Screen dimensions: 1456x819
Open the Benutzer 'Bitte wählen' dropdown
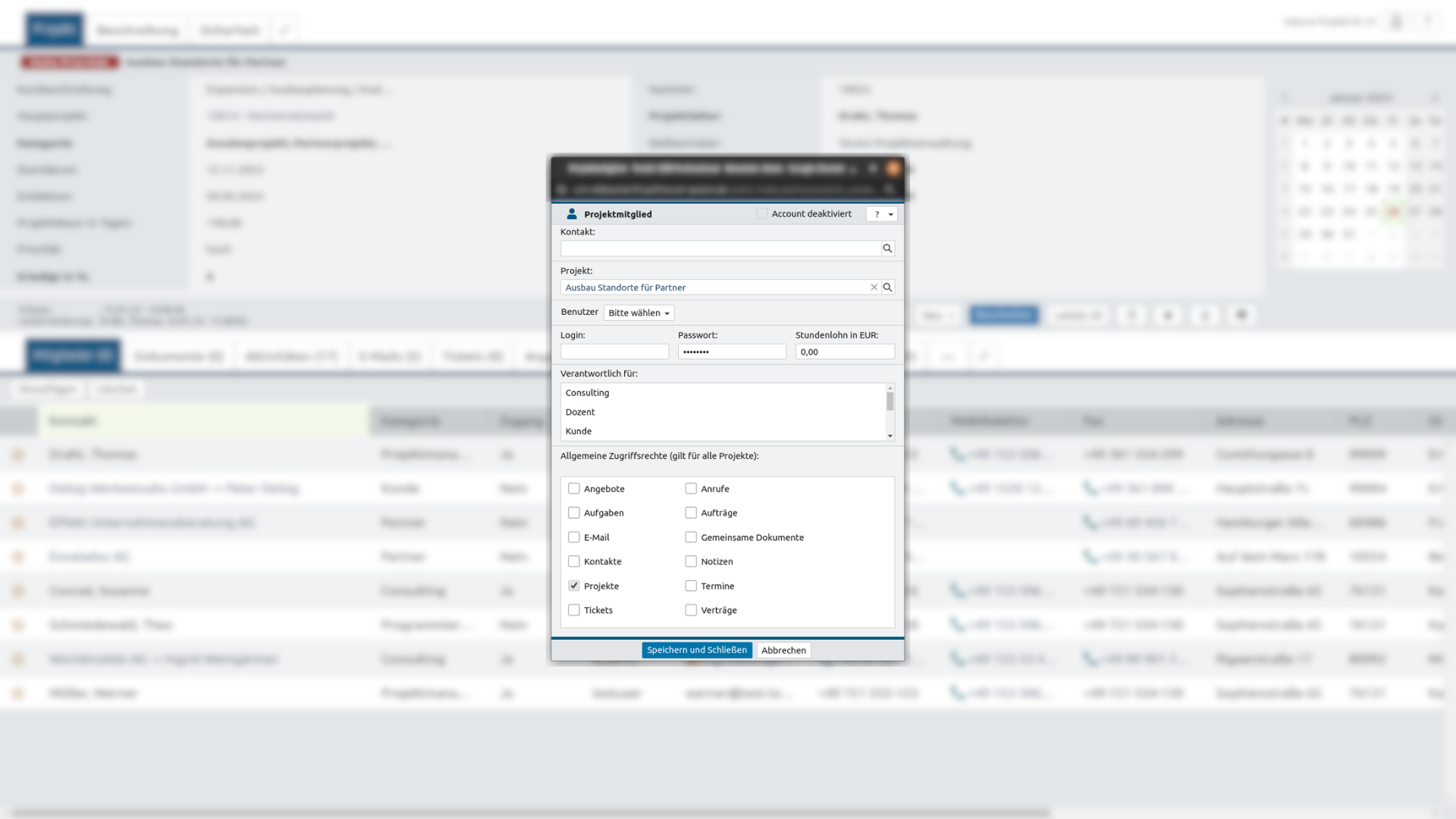pos(639,312)
